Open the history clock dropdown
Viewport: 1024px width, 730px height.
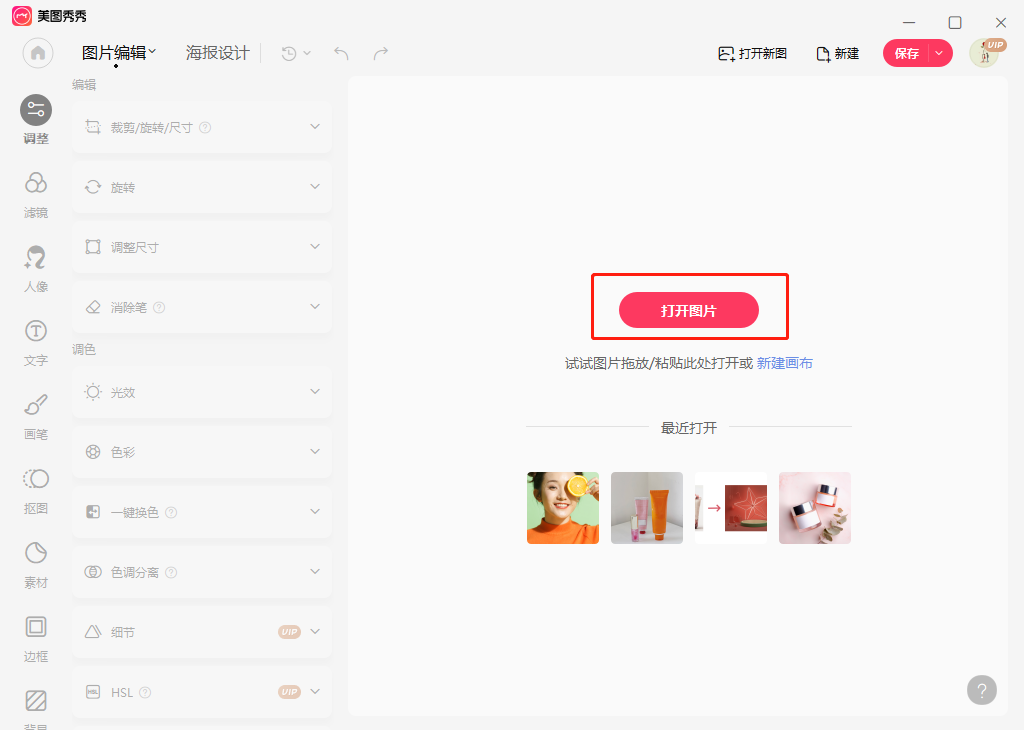click(296, 54)
